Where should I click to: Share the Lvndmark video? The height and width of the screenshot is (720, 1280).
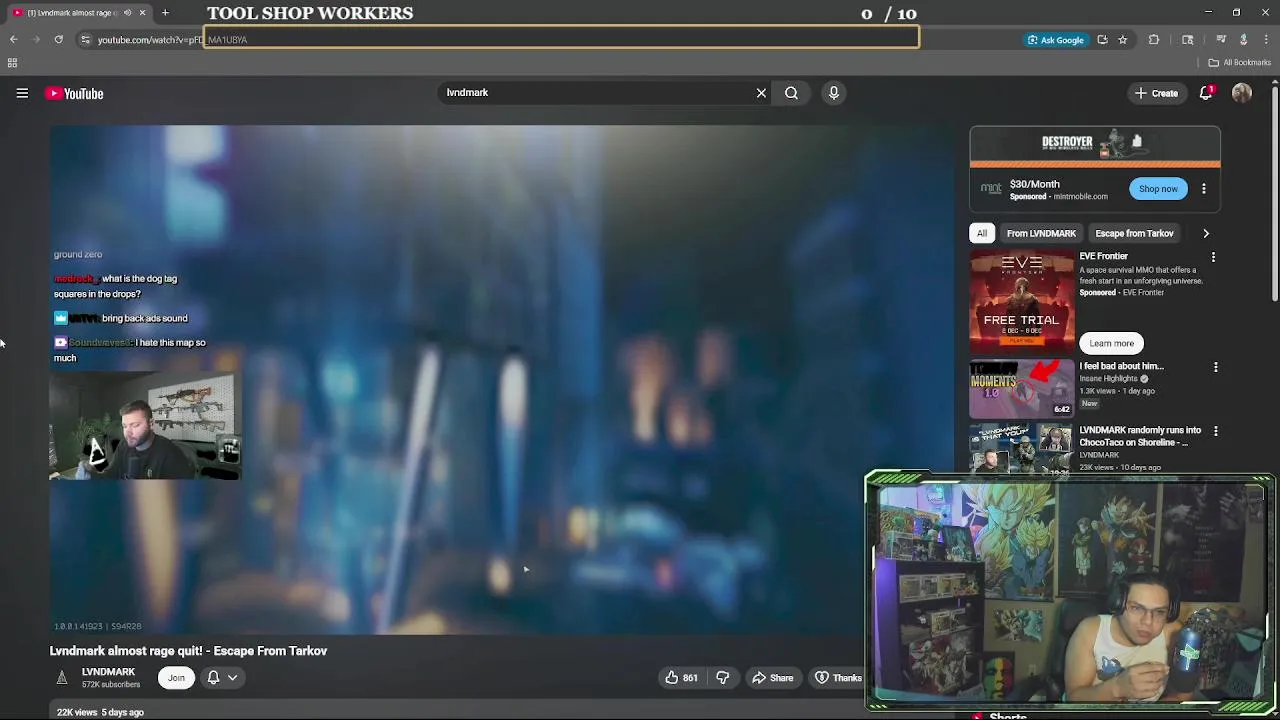(x=772, y=678)
